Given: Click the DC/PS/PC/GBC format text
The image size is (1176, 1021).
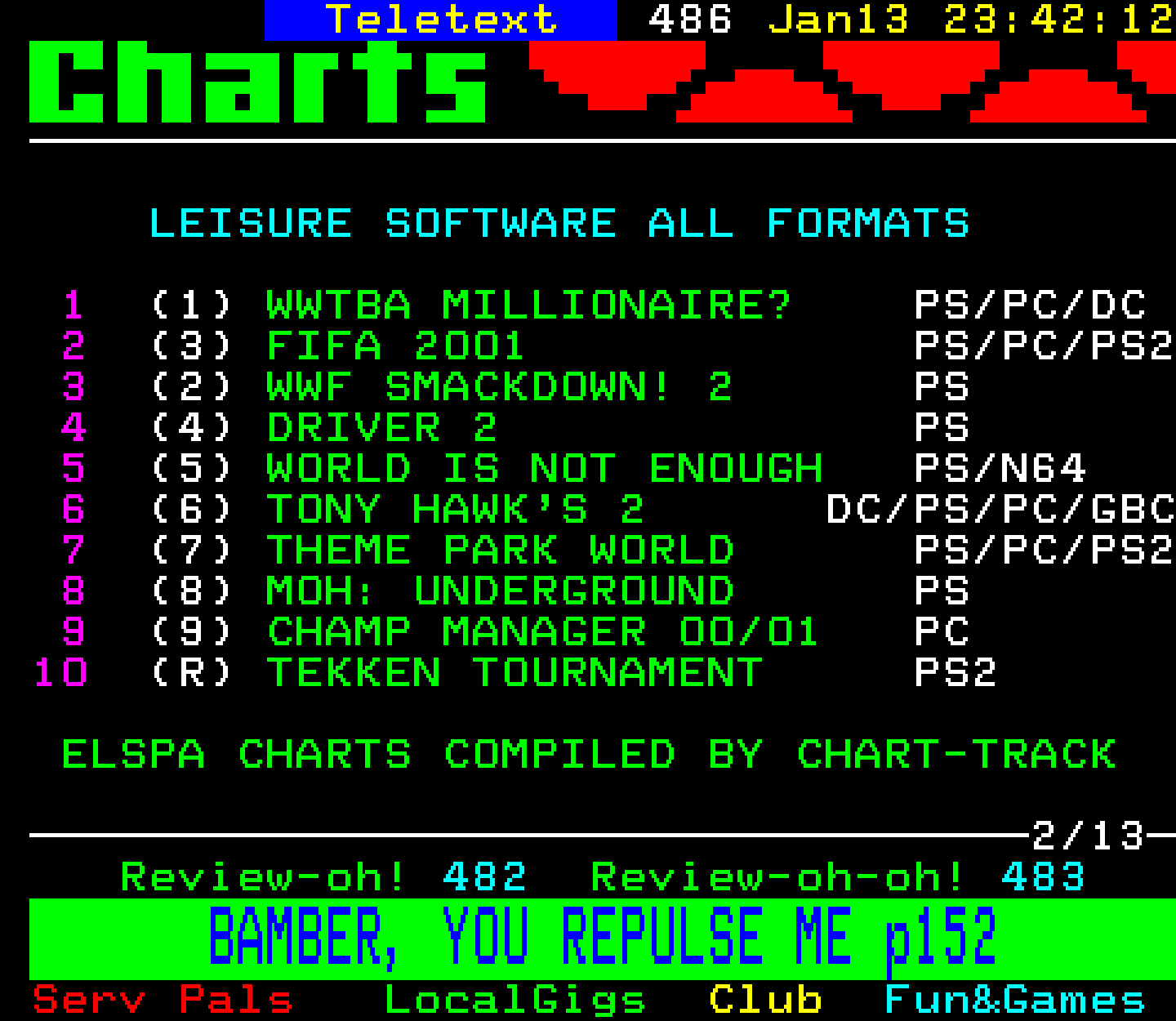Looking at the screenshot, I should 1000,510.
